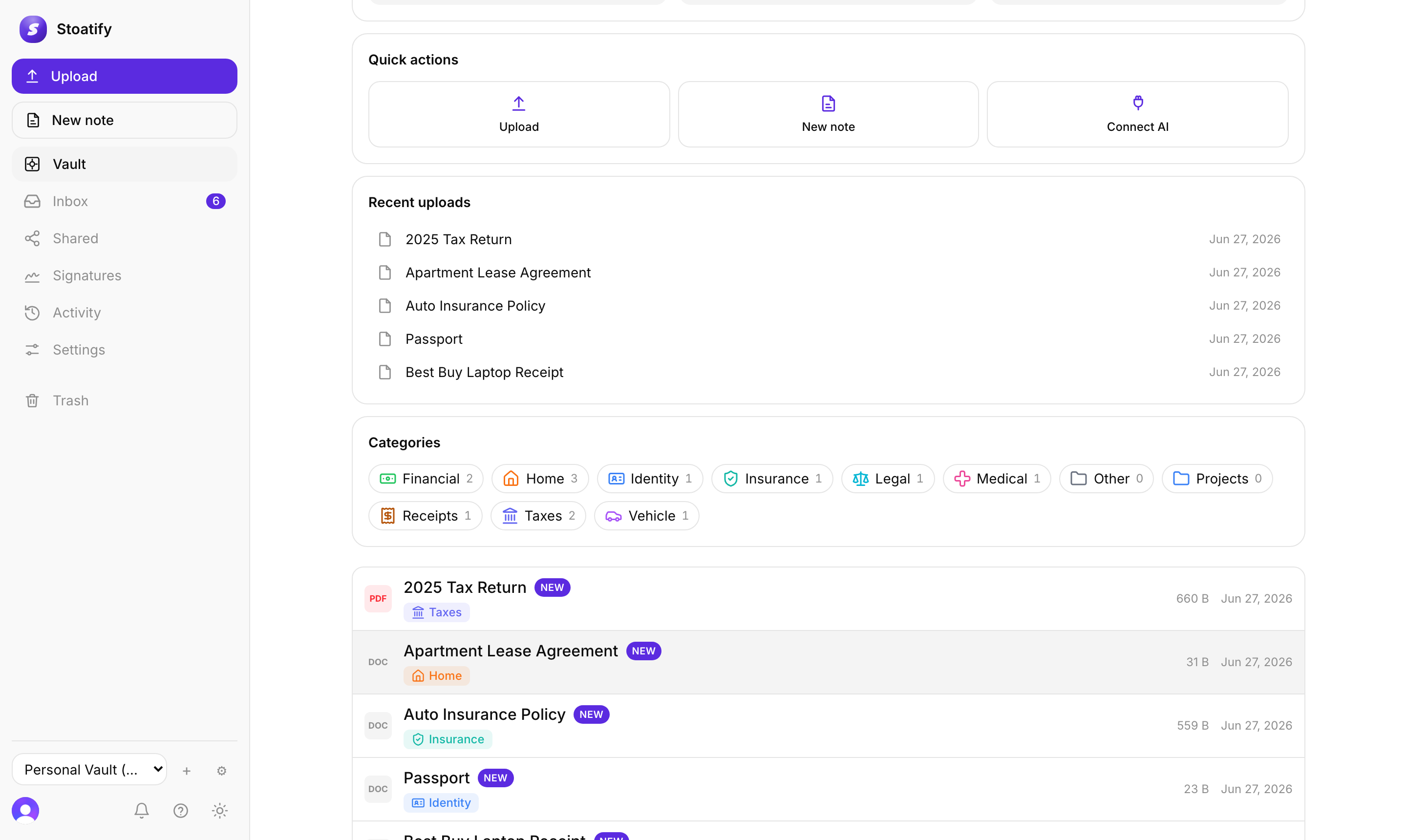Click the purple Upload button in sidebar

tap(125, 76)
